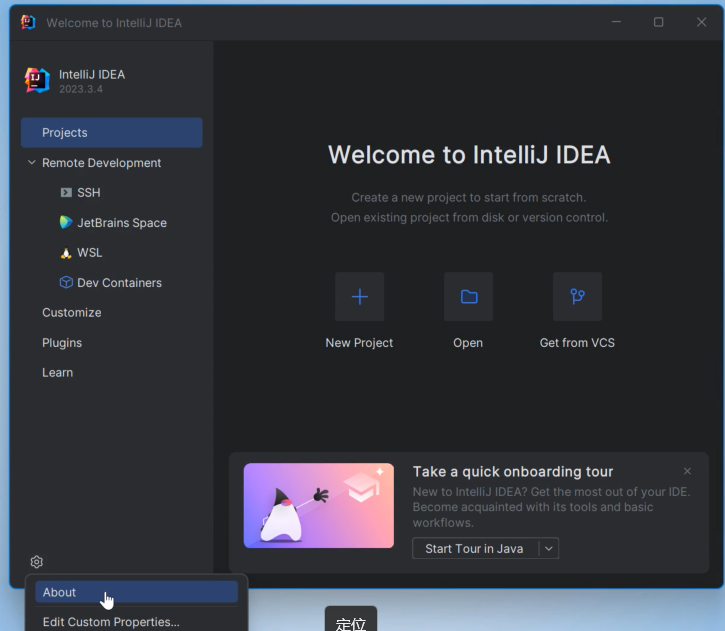Minimize the Welcome window
Screen dimensions: 725x631
click(616, 22)
